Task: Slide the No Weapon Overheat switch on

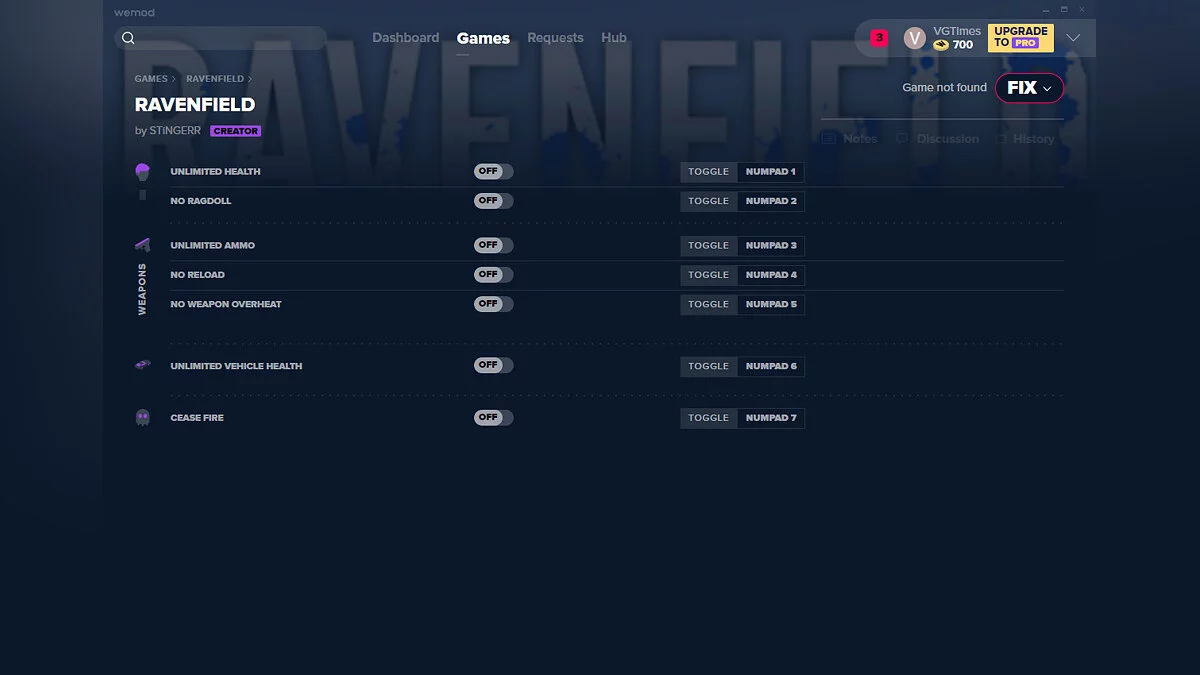Action: [x=493, y=304]
